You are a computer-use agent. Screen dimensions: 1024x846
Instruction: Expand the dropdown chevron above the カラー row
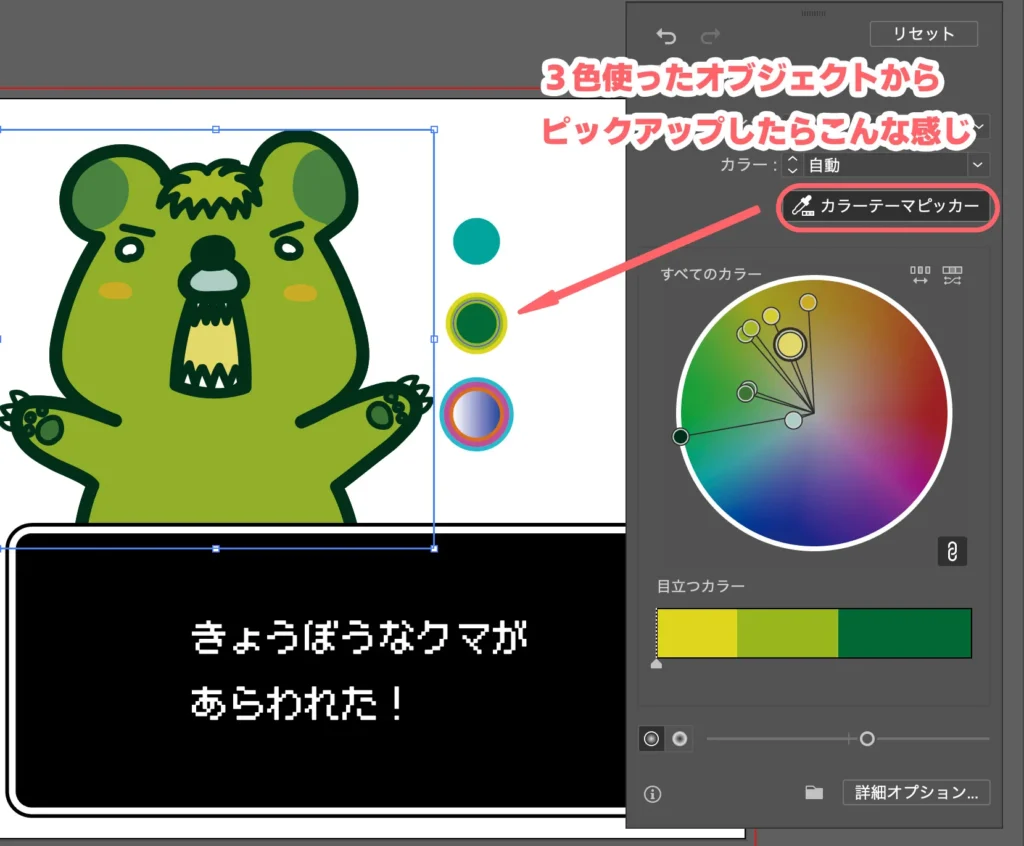[979, 128]
